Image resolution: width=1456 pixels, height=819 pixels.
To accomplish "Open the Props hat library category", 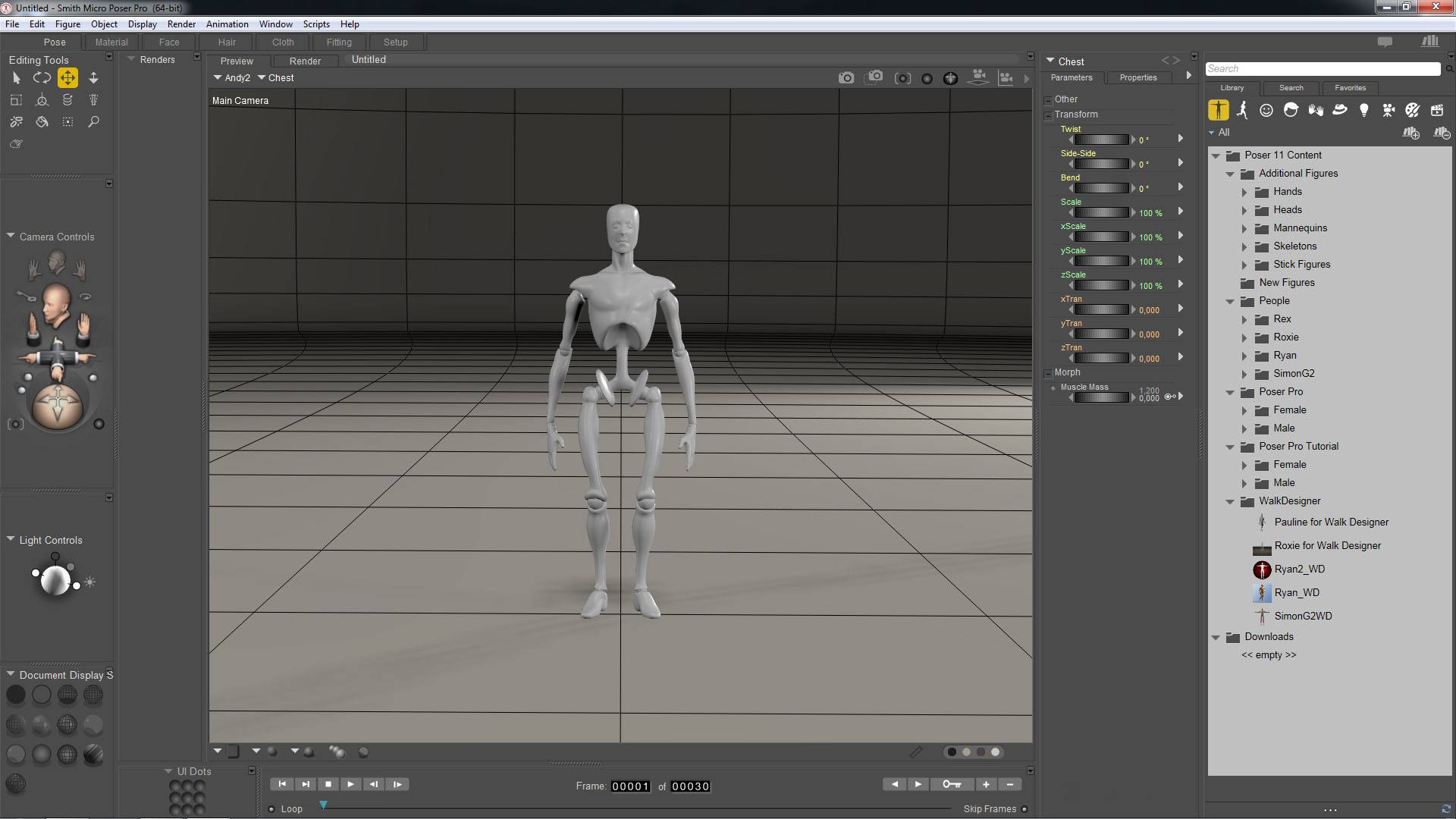I will click(1340, 110).
